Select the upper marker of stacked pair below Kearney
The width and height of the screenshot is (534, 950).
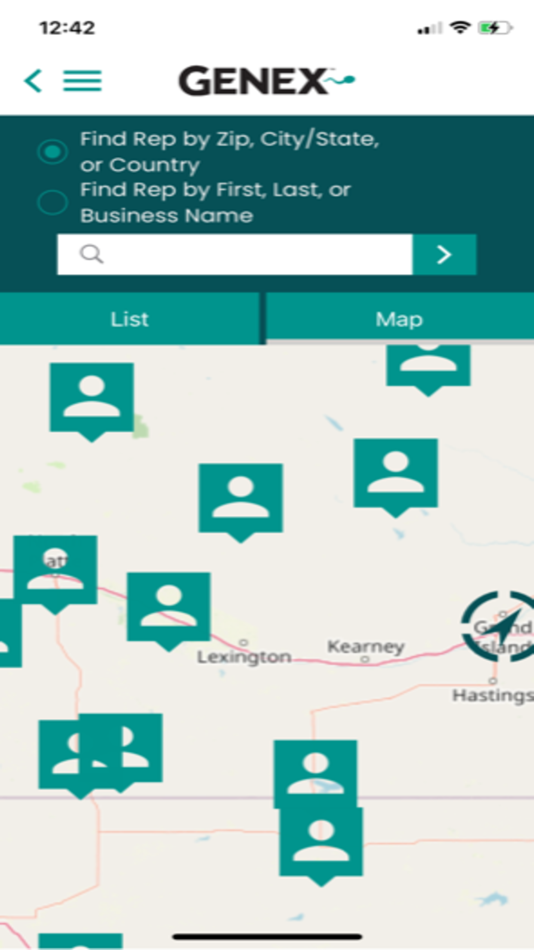pos(315,773)
